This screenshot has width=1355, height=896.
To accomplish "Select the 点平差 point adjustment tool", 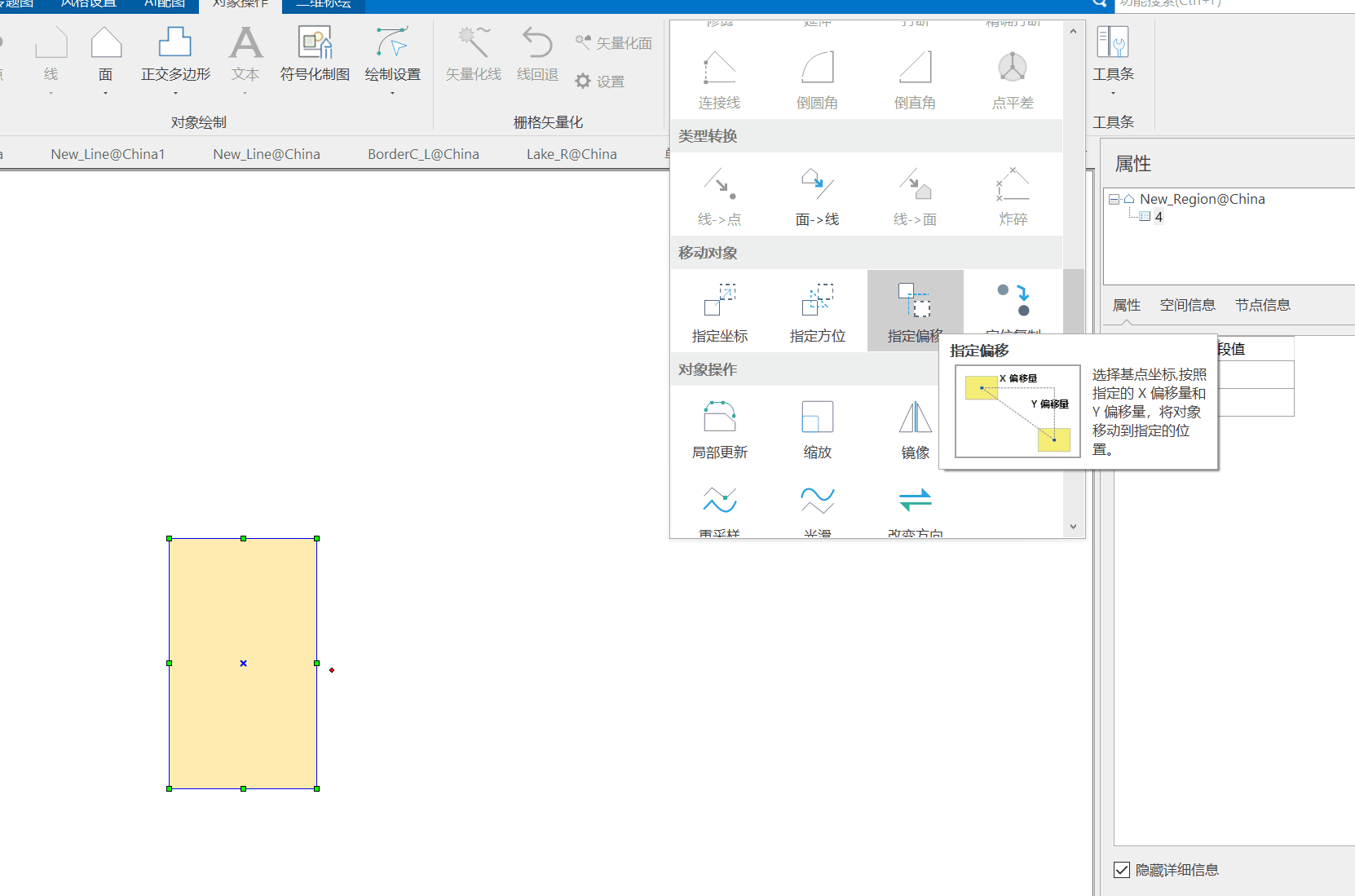I will [1013, 79].
